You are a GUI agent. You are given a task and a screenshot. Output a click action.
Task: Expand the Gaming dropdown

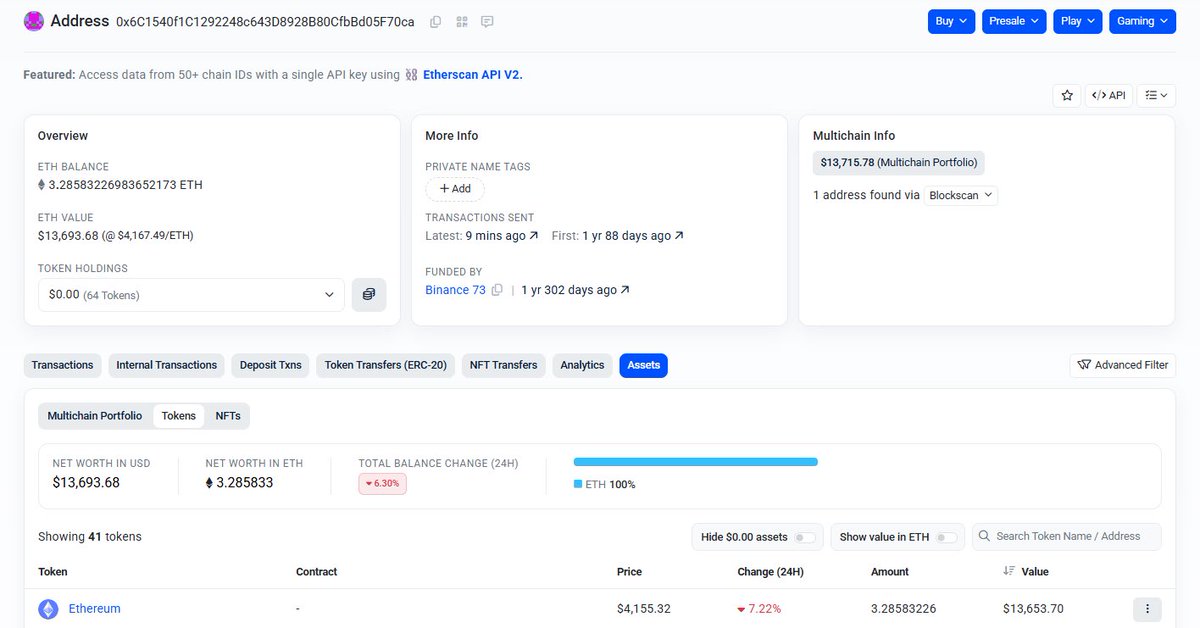1142,21
